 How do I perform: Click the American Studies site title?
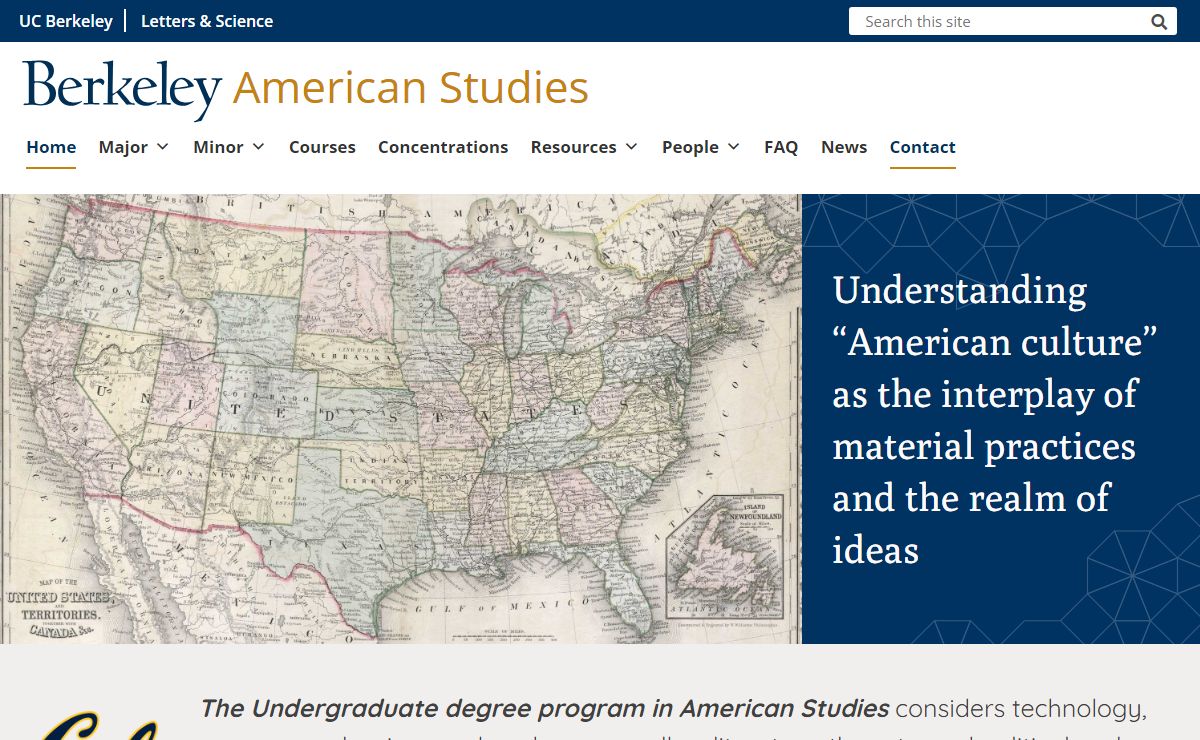point(410,88)
